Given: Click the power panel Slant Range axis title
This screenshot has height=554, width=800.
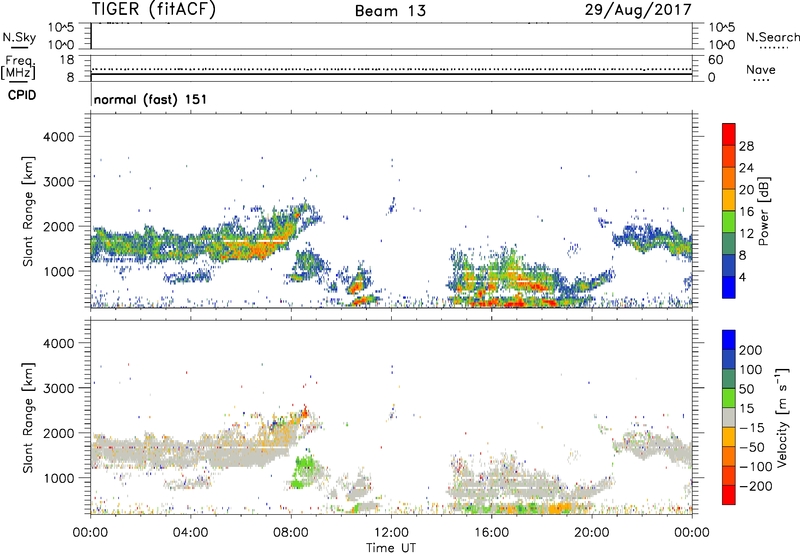Looking at the screenshot, I should coord(28,211).
